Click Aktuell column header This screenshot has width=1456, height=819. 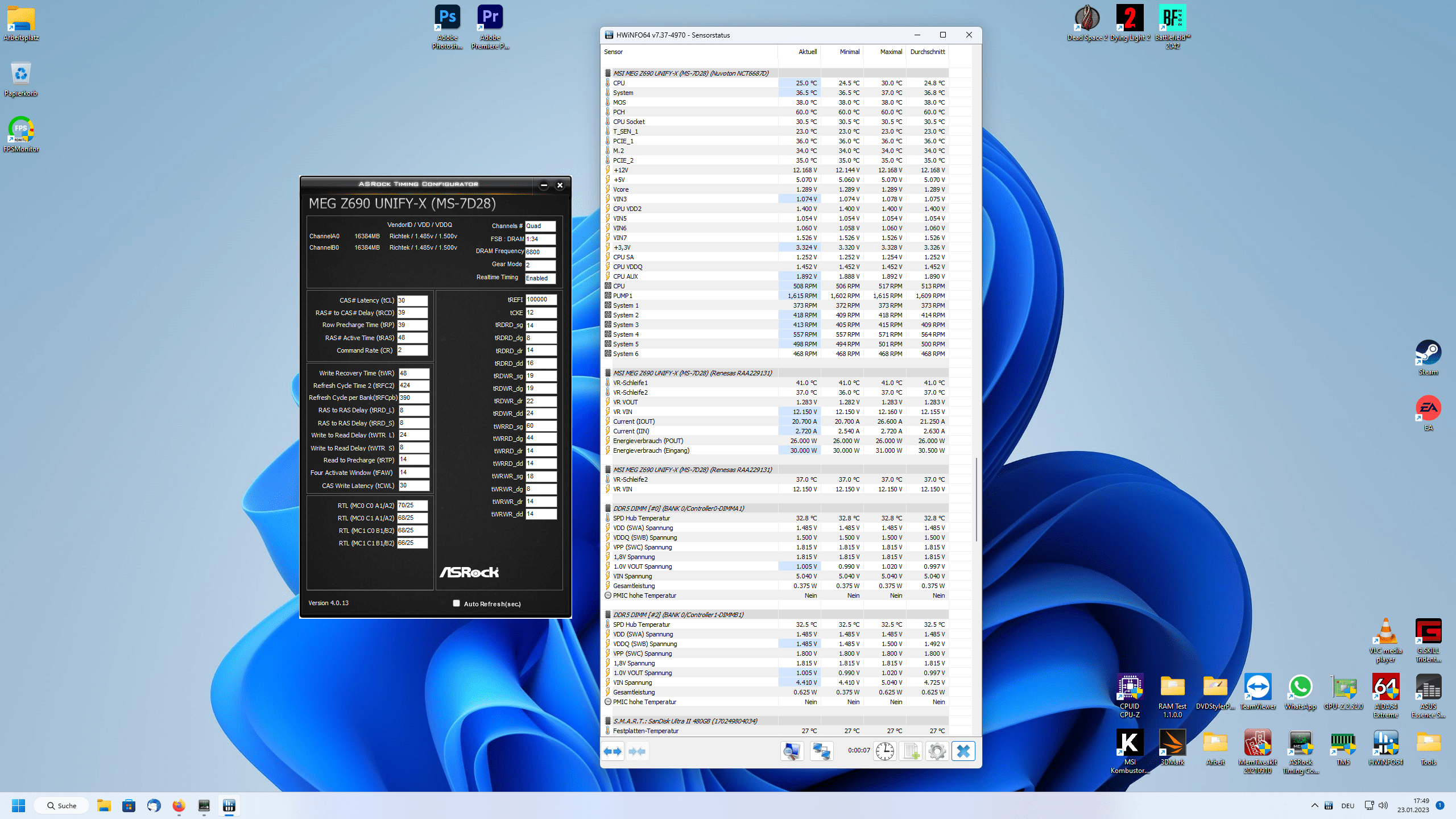pos(799,52)
